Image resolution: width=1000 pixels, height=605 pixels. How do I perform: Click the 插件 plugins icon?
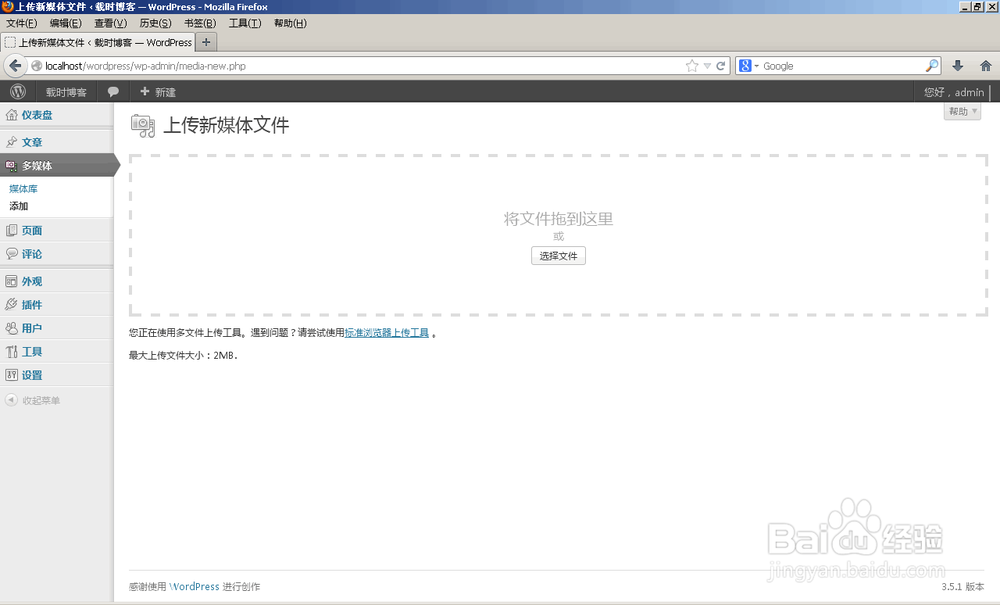coord(11,305)
